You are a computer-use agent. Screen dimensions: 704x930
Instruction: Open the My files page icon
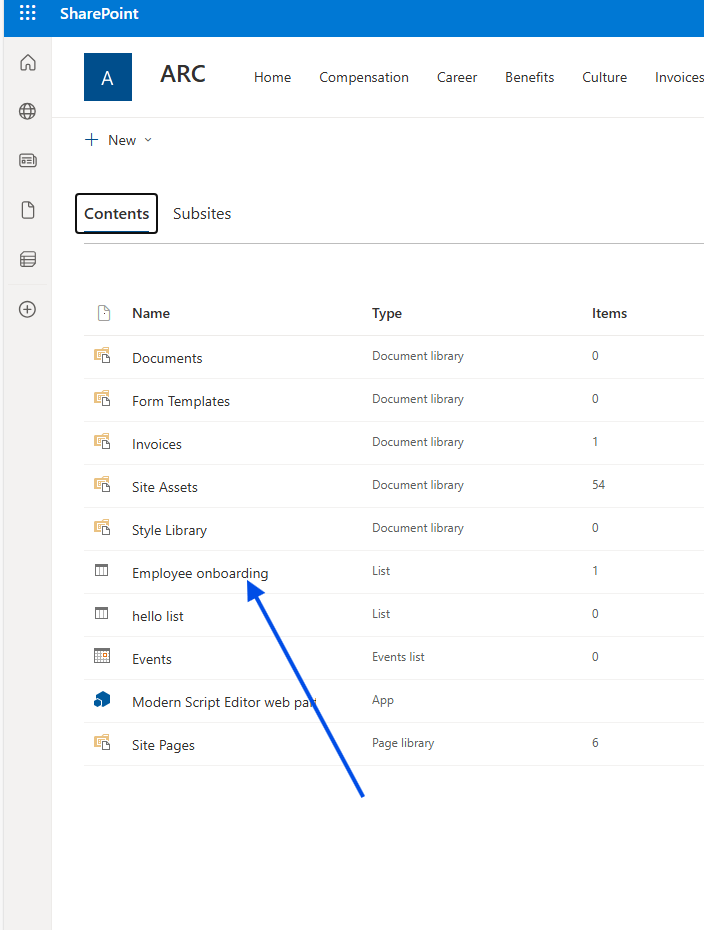[28, 210]
